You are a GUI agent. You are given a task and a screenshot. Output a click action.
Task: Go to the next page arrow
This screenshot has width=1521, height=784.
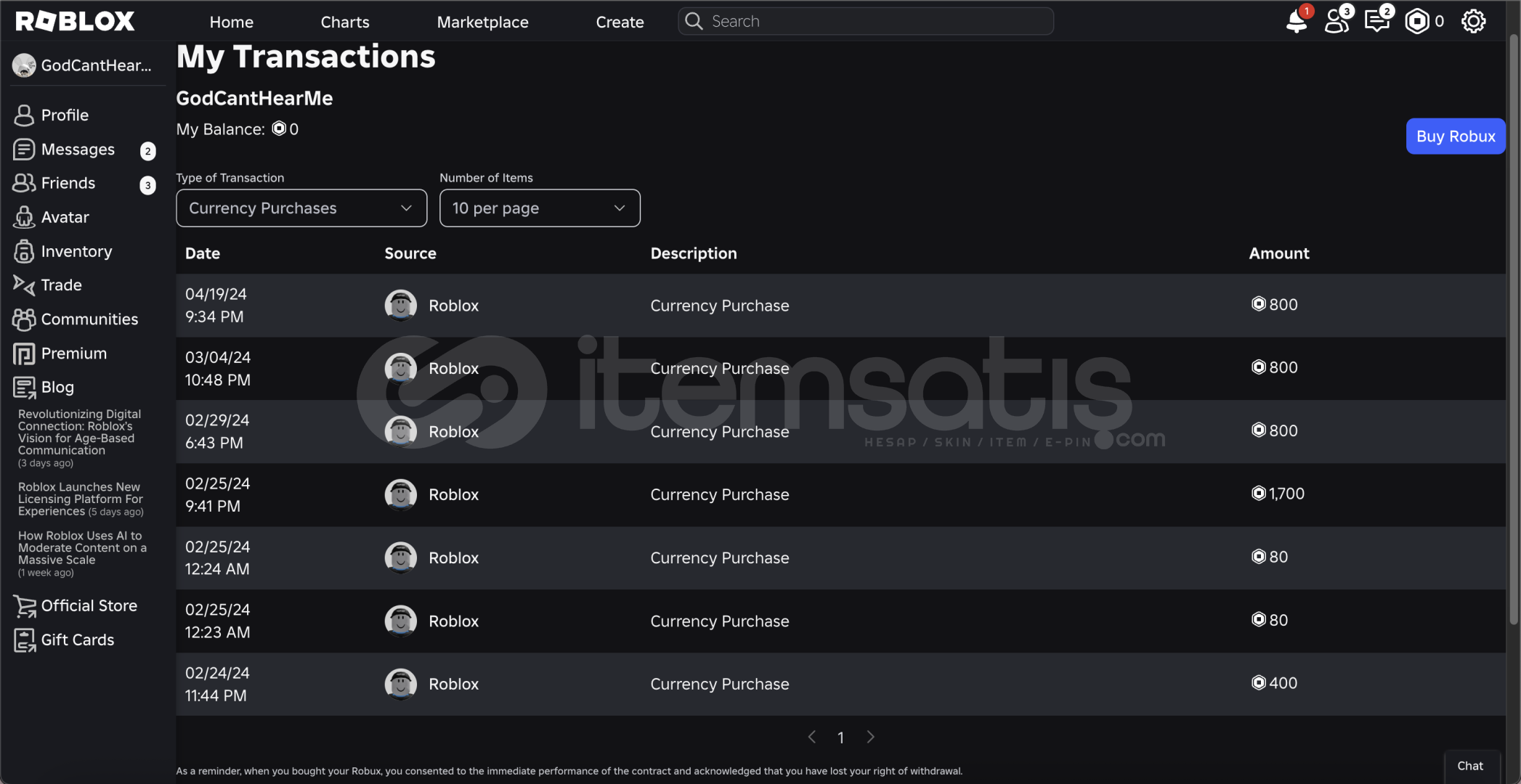coord(870,737)
